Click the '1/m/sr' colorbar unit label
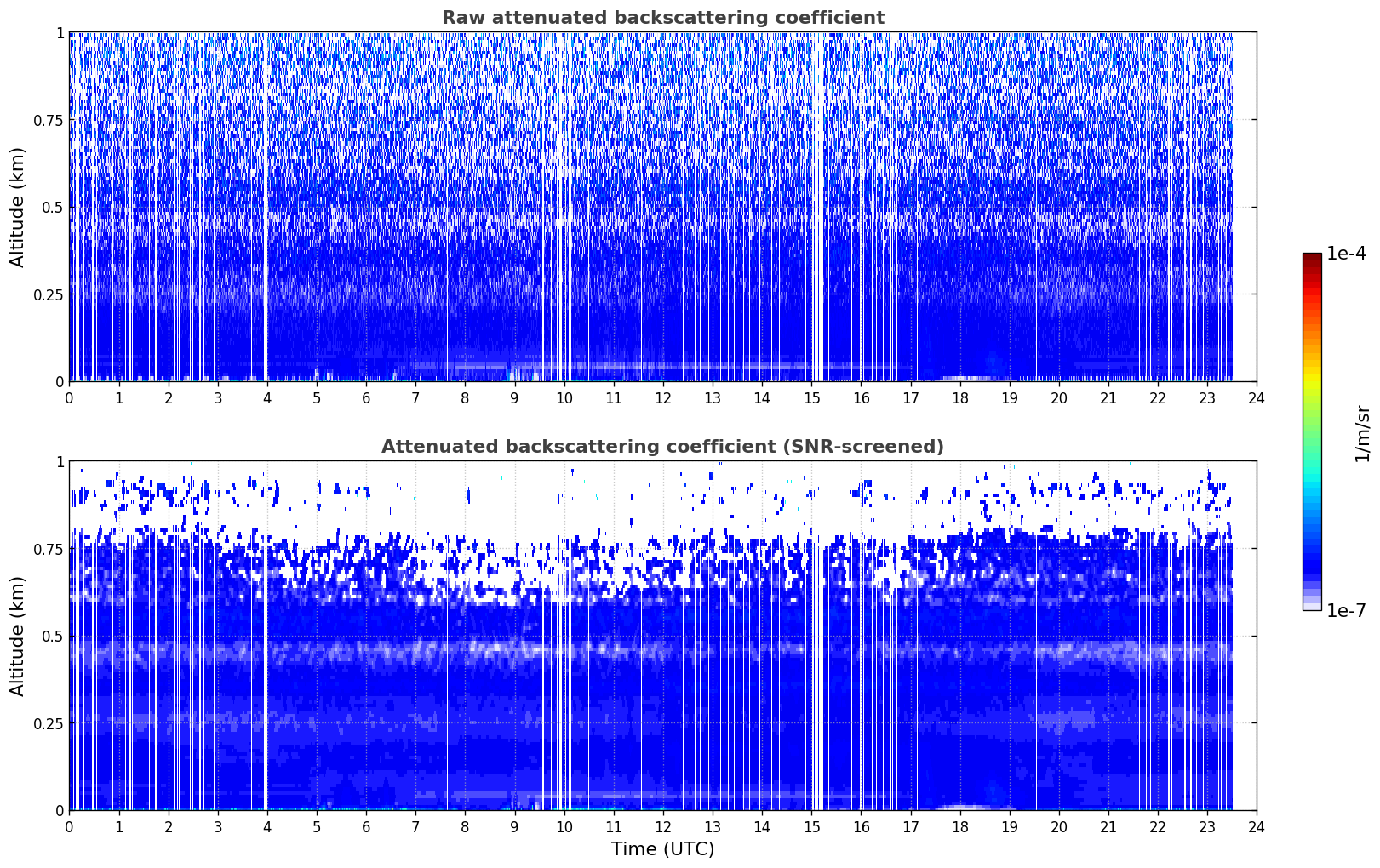This screenshot has height=868, width=1380. click(1362, 432)
